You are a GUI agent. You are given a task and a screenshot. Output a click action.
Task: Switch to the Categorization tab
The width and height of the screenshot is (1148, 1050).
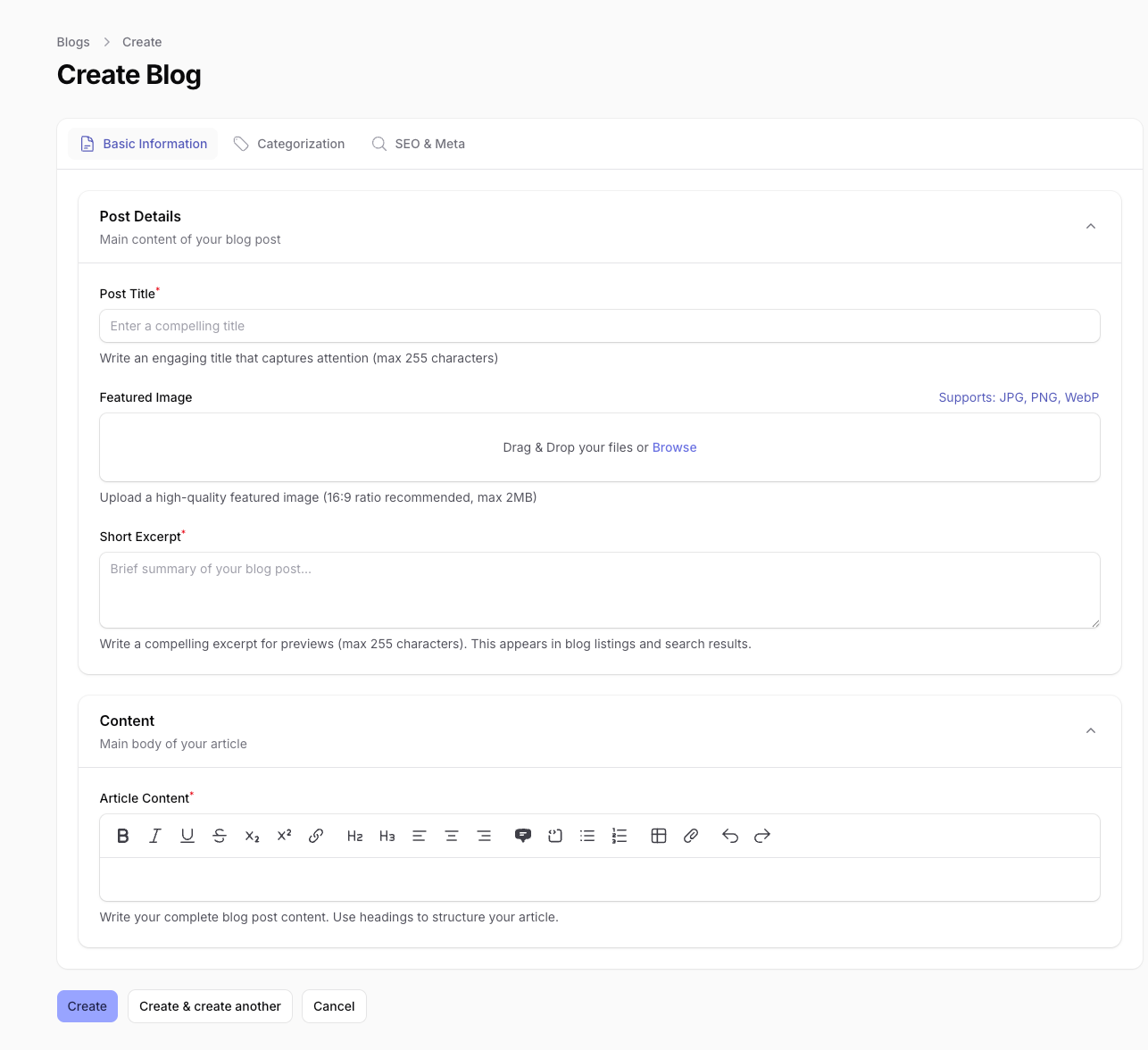(289, 144)
